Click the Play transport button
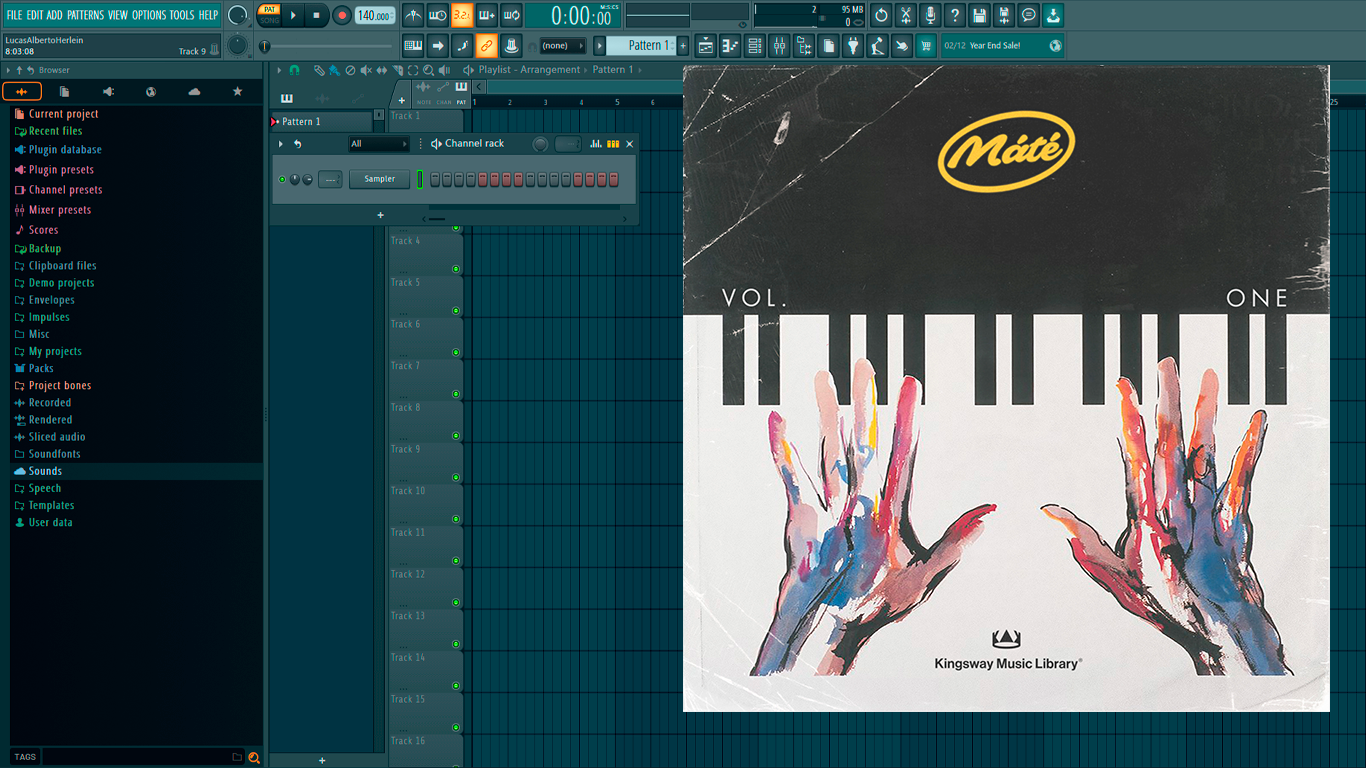Screen dimensions: 1366x768 pos(293,15)
